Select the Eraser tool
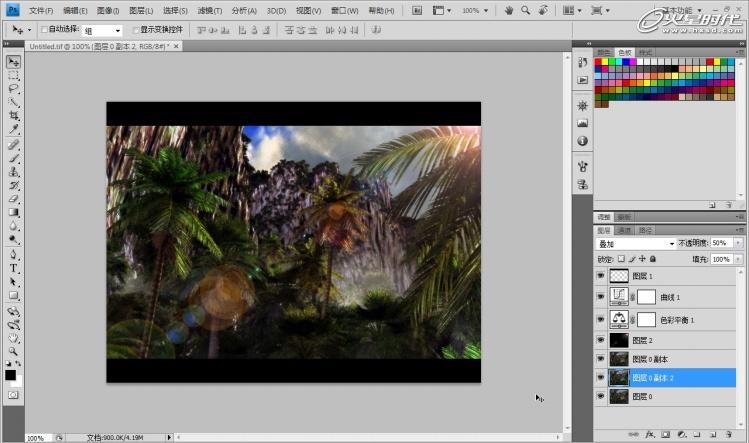 (x=13, y=198)
